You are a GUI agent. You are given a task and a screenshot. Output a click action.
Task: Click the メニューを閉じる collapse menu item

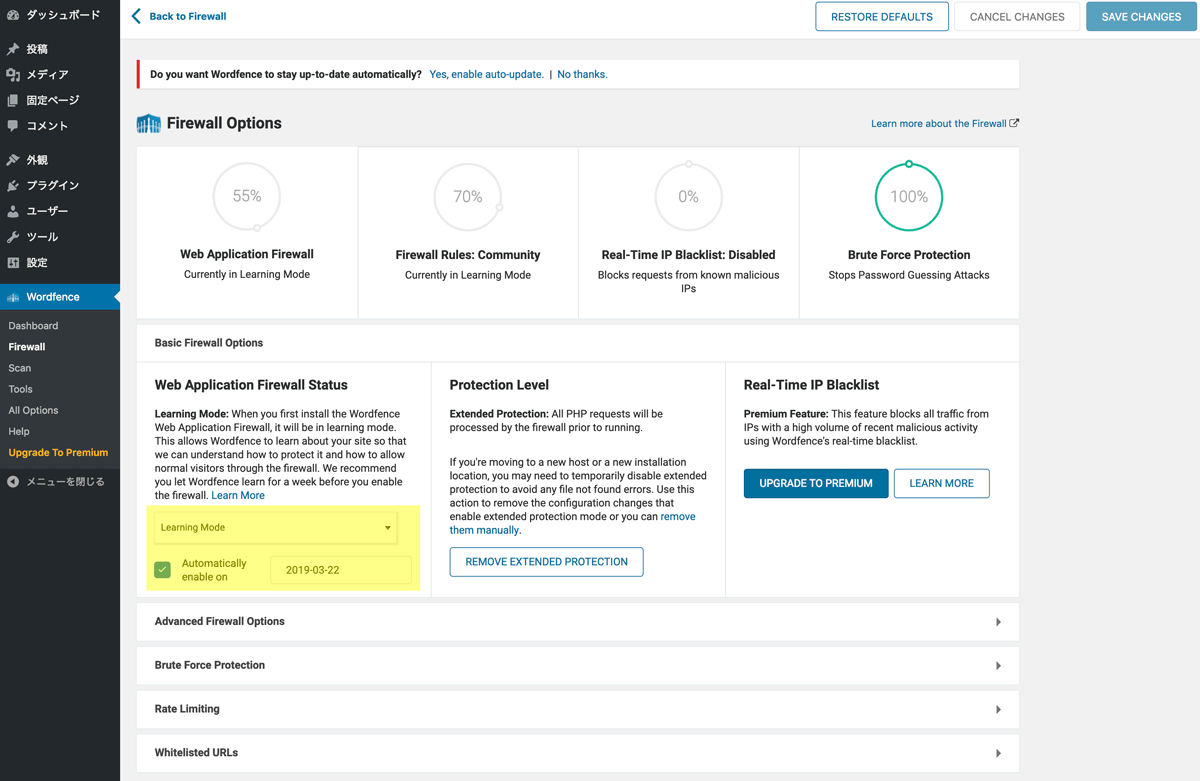pos(60,482)
